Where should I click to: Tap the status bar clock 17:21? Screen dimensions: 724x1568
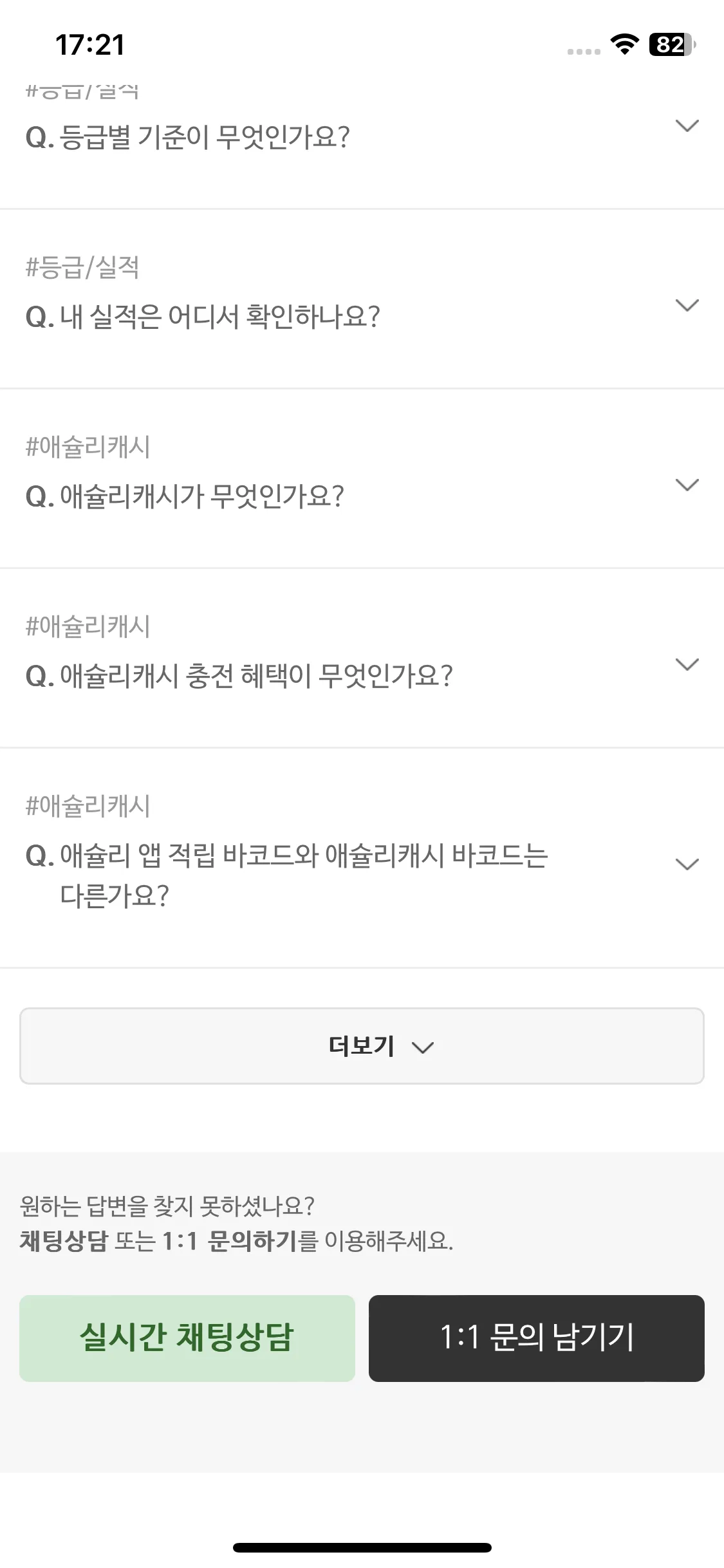[90, 45]
